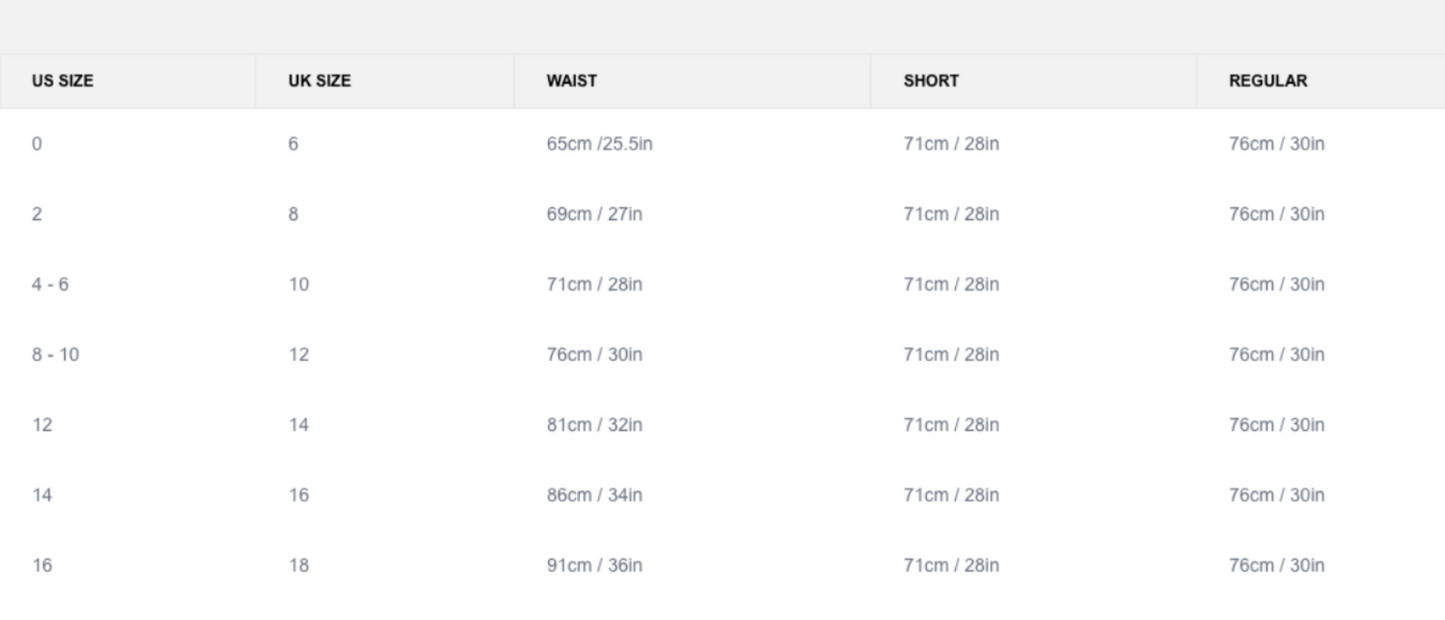Click the waist value 69cm / 27in
Image resolution: width=1445 pixels, height=620 pixels.
tap(594, 214)
